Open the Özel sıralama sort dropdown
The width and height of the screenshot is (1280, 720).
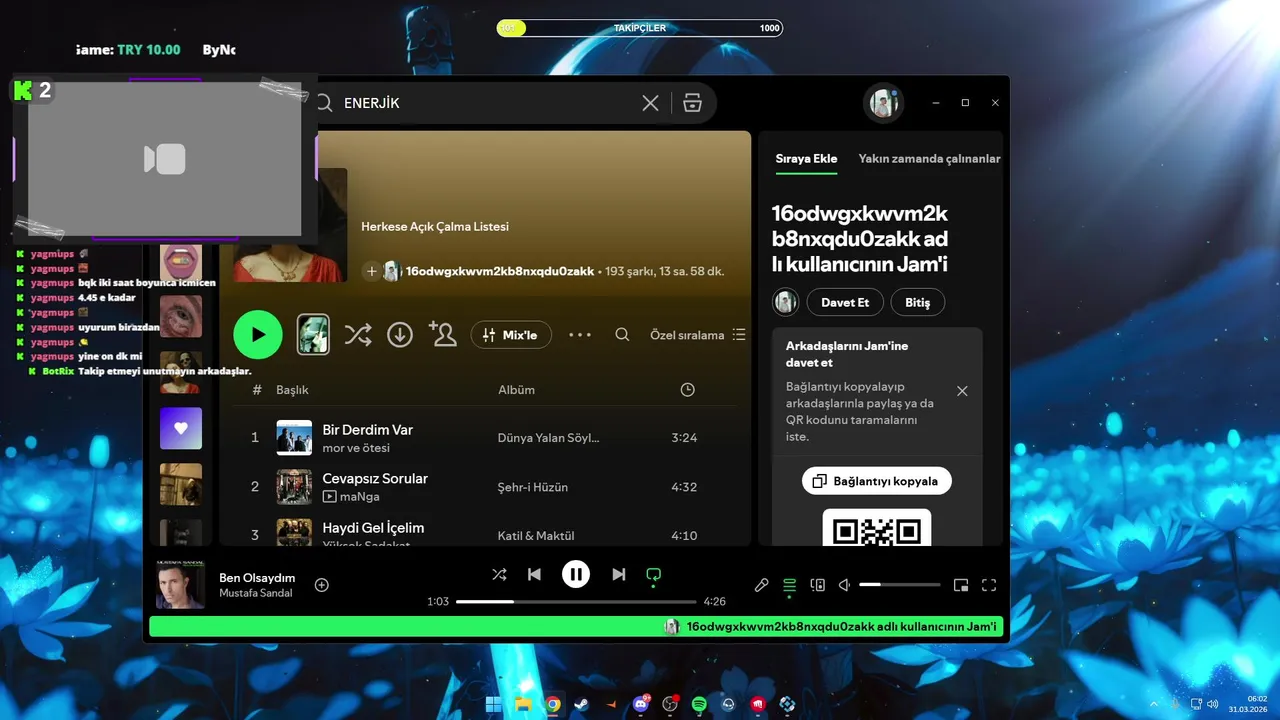698,335
